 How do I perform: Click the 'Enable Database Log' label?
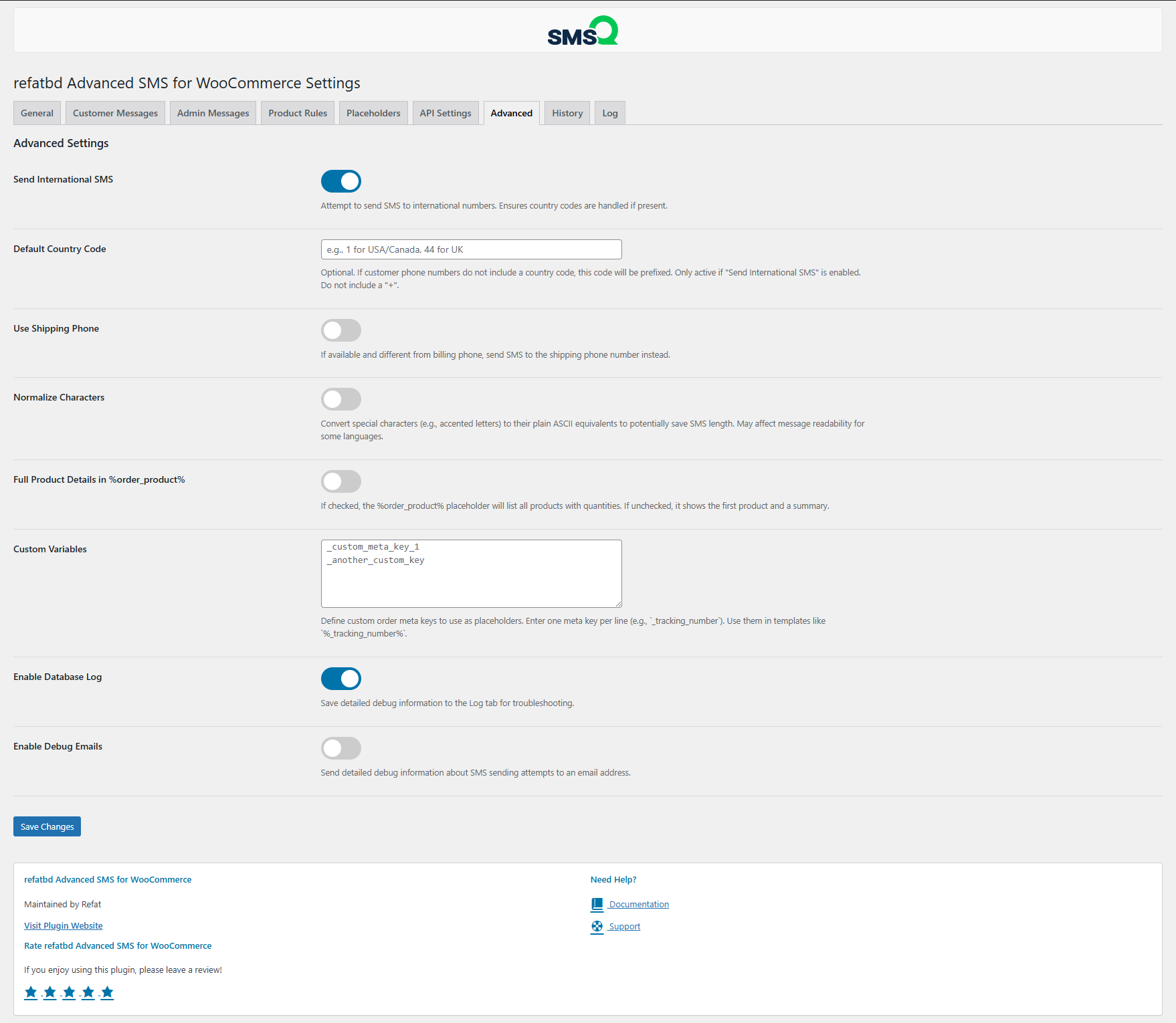[x=58, y=677]
